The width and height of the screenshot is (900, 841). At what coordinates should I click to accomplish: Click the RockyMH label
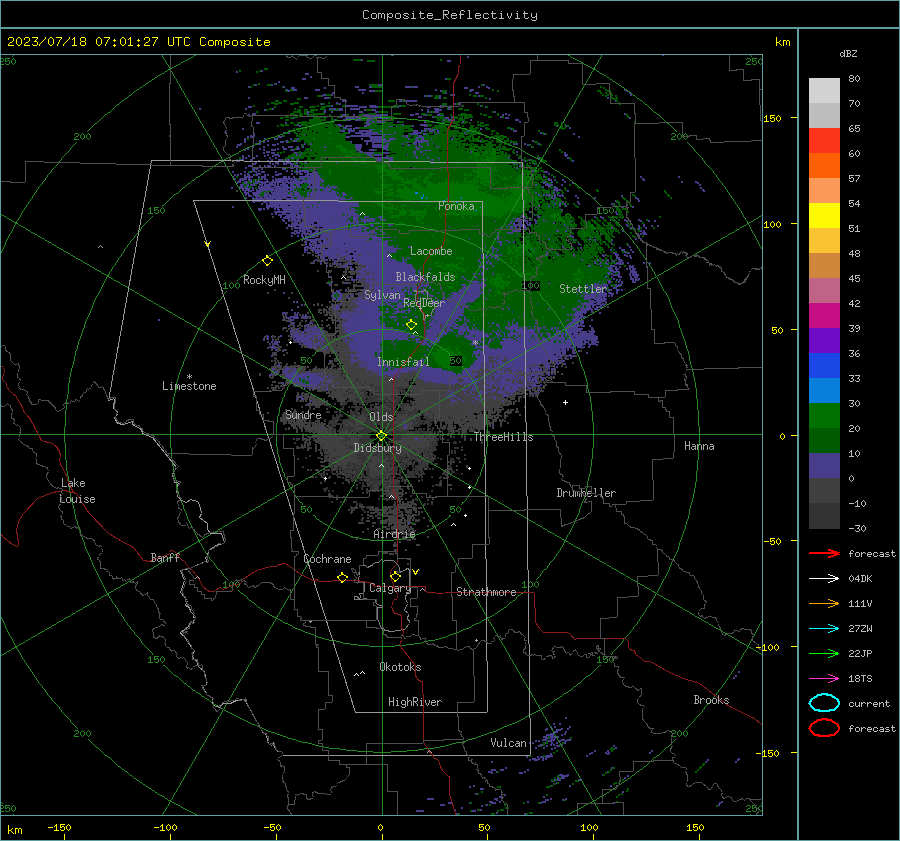264,280
